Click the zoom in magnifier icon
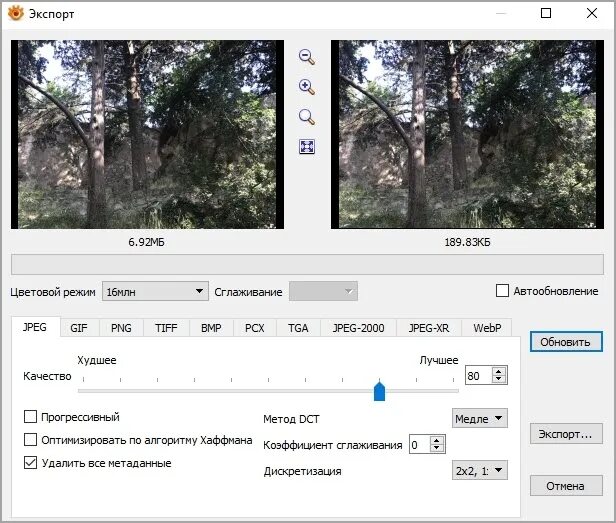Image resolution: width=616 pixels, height=523 pixels. tap(307, 87)
